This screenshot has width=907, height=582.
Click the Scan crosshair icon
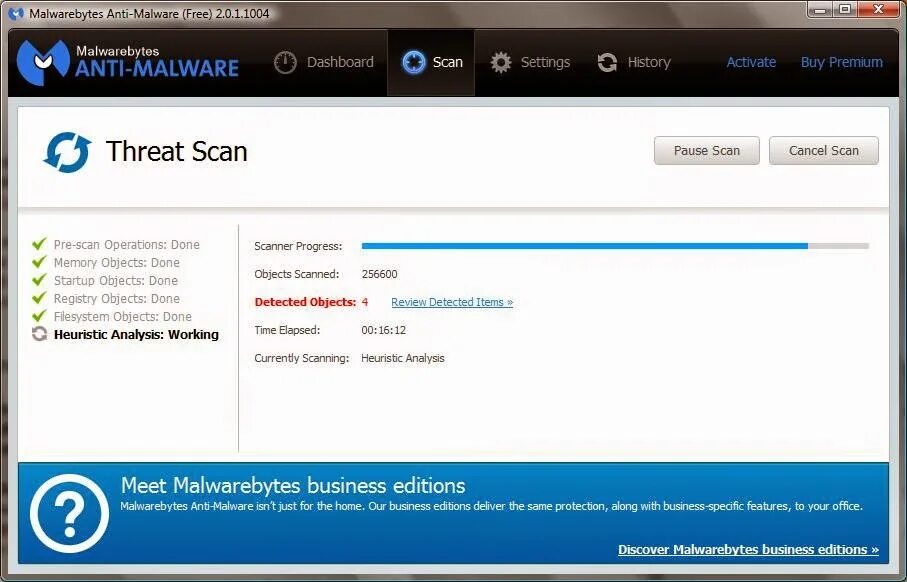[414, 62]
